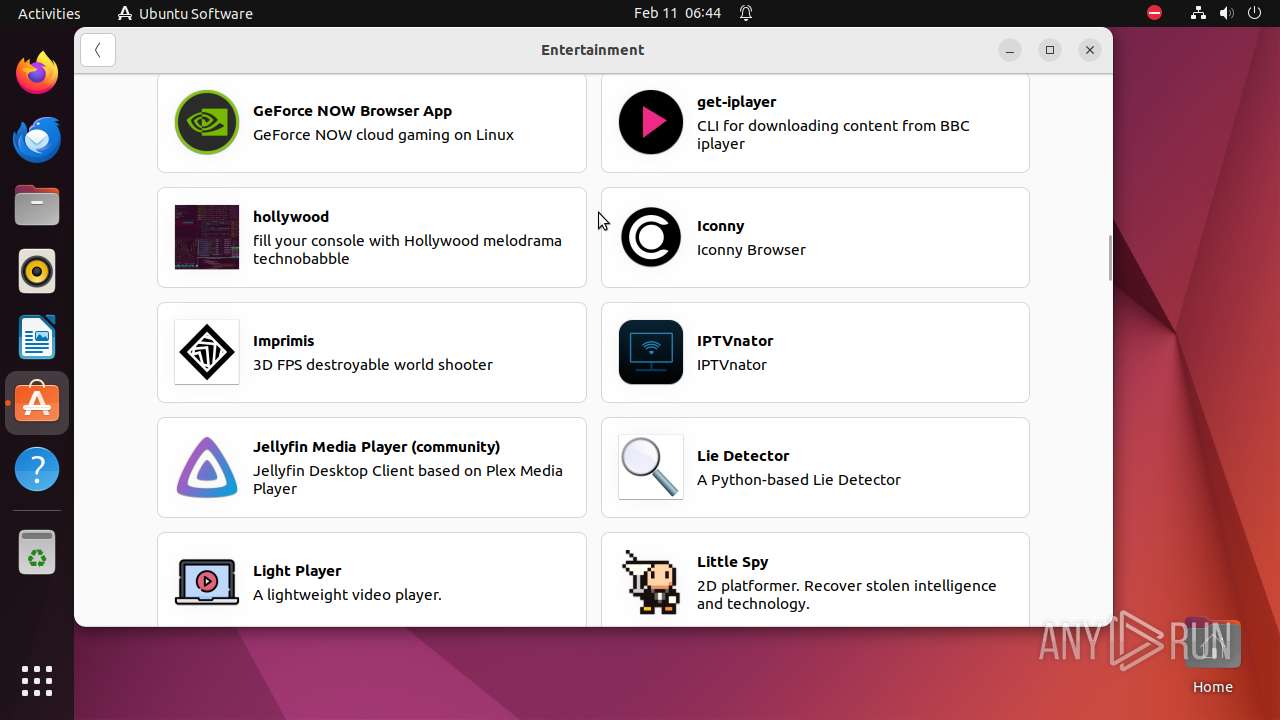The width and height of the screenshot is (1280, 720).
Task: Open the GeForce NOW Browser App title
Action: (x=352, y=111)
